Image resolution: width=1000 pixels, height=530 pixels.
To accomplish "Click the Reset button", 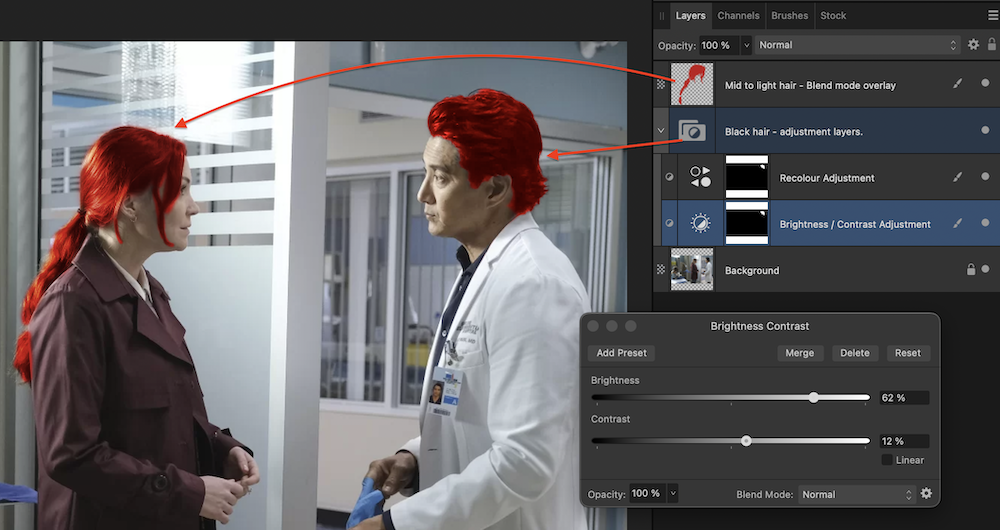I will (x=907, y=353).
